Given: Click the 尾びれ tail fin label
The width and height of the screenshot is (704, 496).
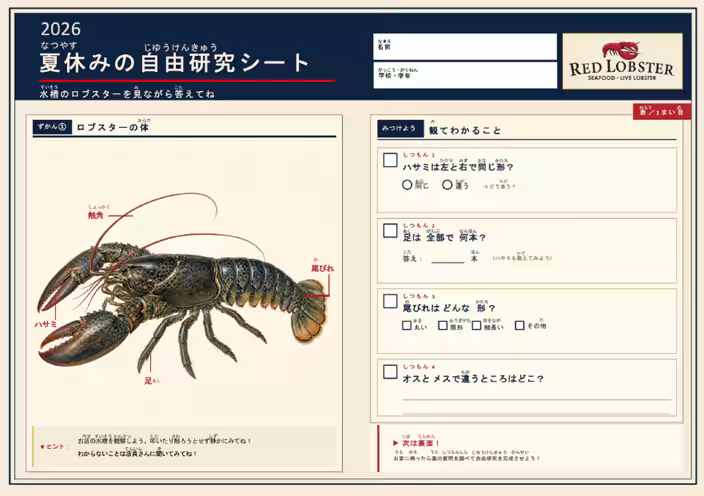Looking at the screenshot, I should (322, 268).
